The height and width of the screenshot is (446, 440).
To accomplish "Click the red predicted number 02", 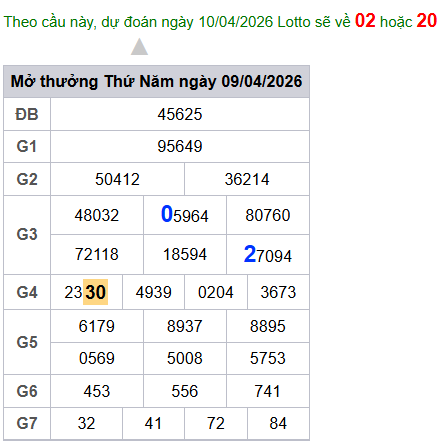I will tap(365, 21).
